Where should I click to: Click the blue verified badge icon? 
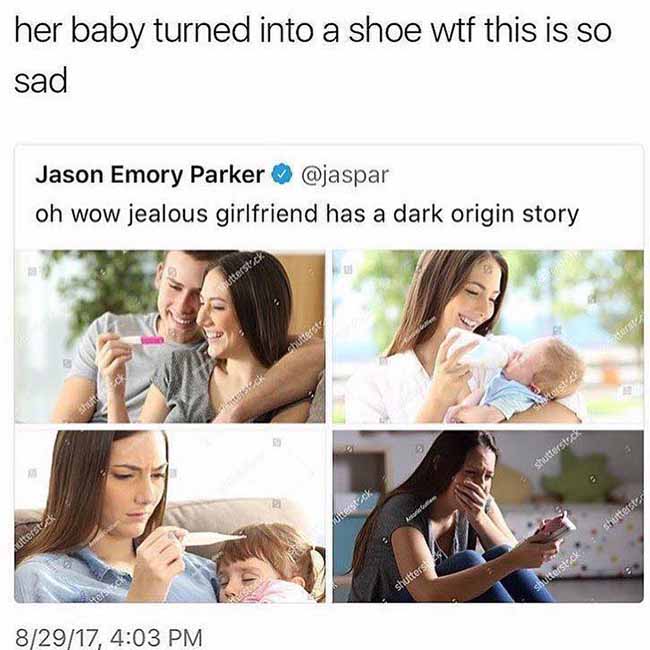click(282, 175)
